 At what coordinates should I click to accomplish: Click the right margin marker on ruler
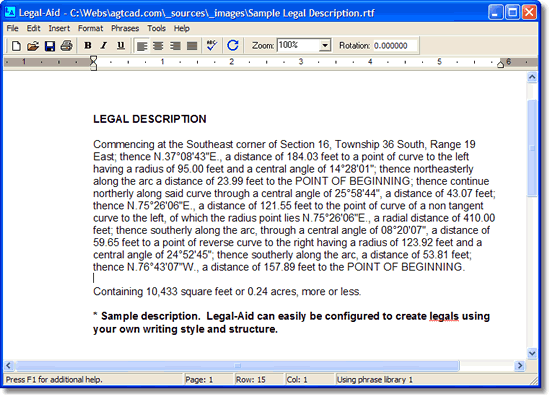coord(501,64)
